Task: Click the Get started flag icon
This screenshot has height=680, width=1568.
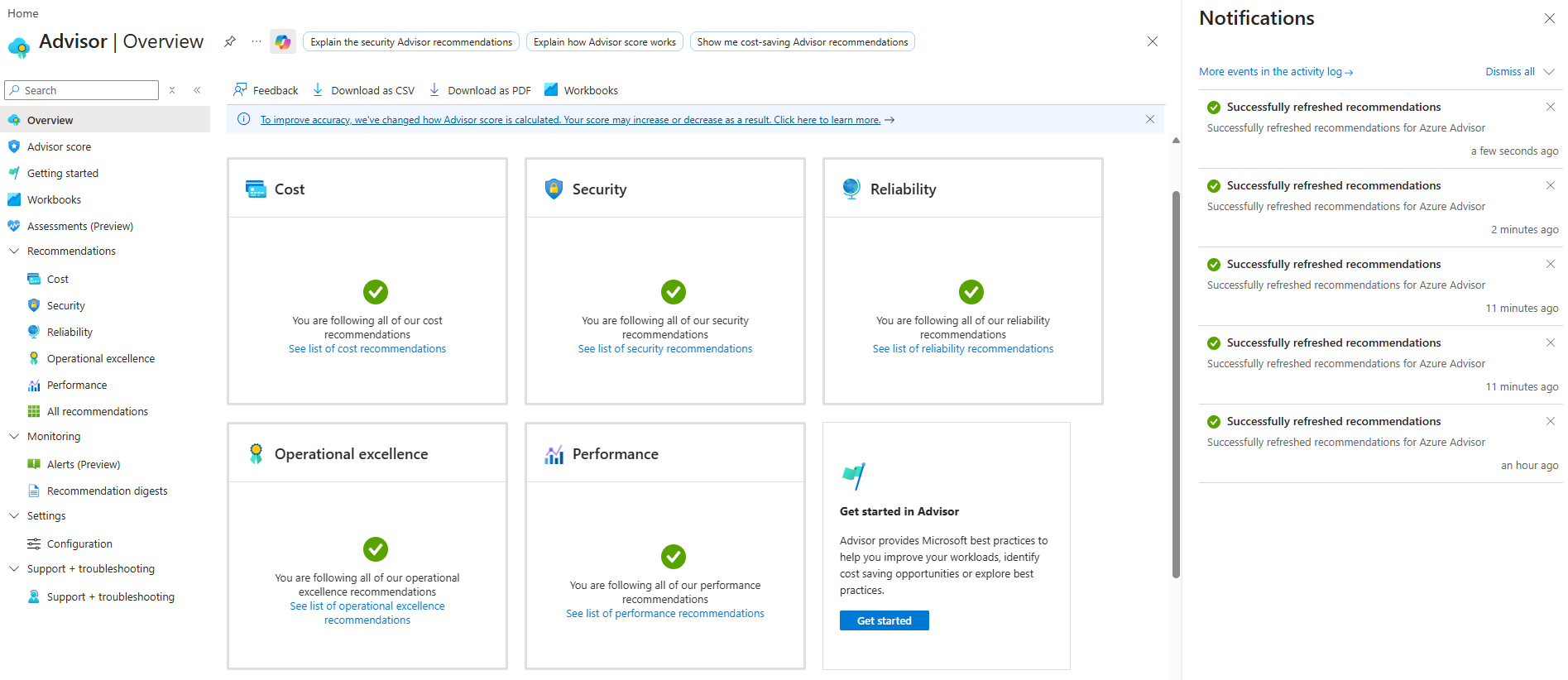Action: point(853,476)
